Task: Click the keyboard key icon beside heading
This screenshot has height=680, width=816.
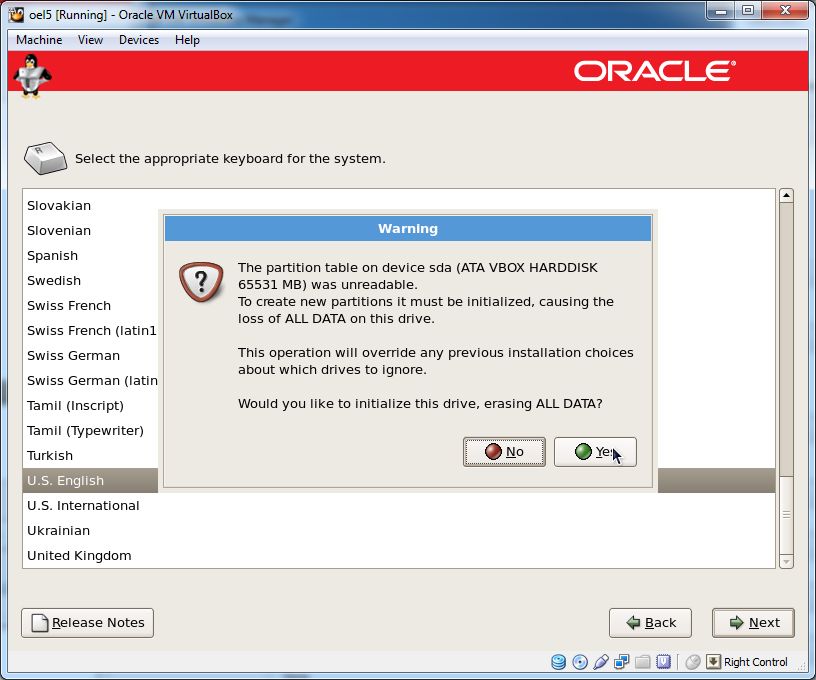Action: click(45, 158)
